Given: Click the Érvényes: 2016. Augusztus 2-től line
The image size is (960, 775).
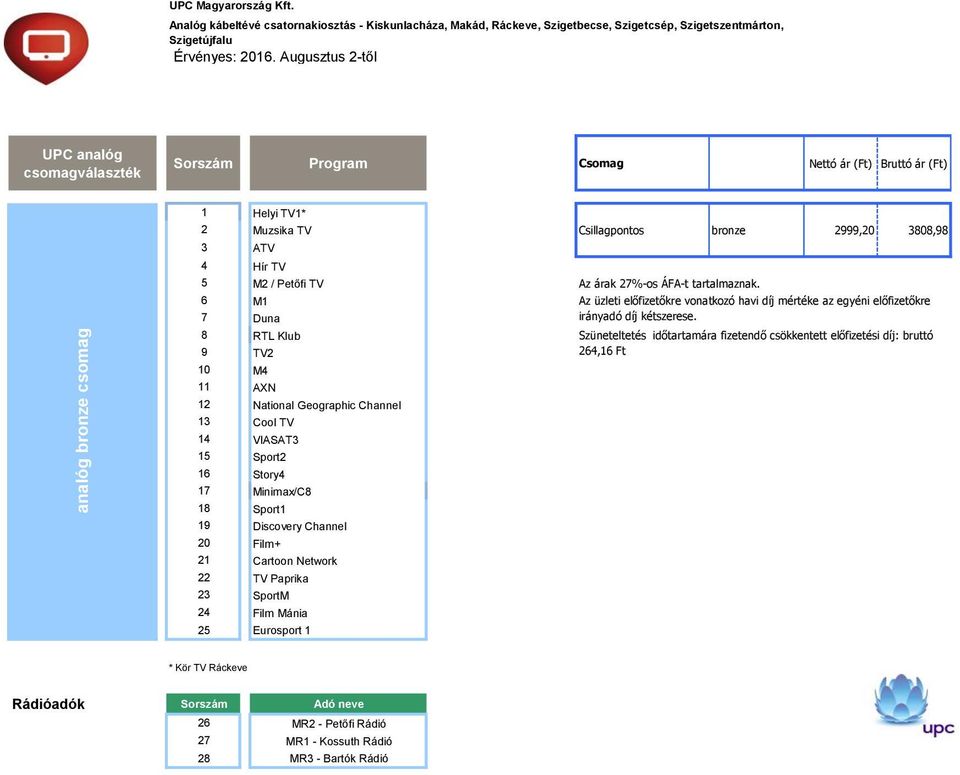Looking at the screenshot, I should [275, 57].
